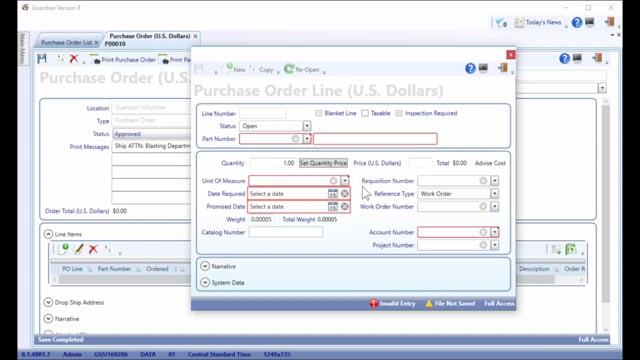Open Today's News in the top bar

[538, 22]
